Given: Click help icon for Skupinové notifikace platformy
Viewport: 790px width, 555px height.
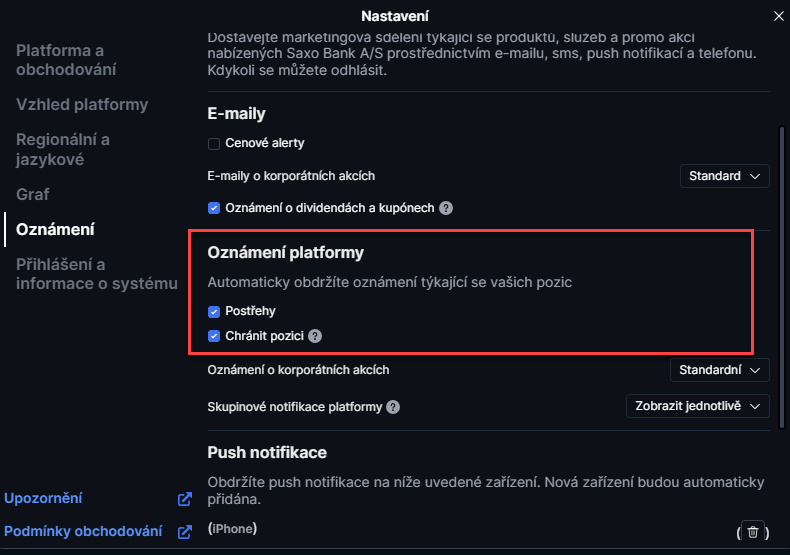Looking at the screenshot, I should point(393,407).
